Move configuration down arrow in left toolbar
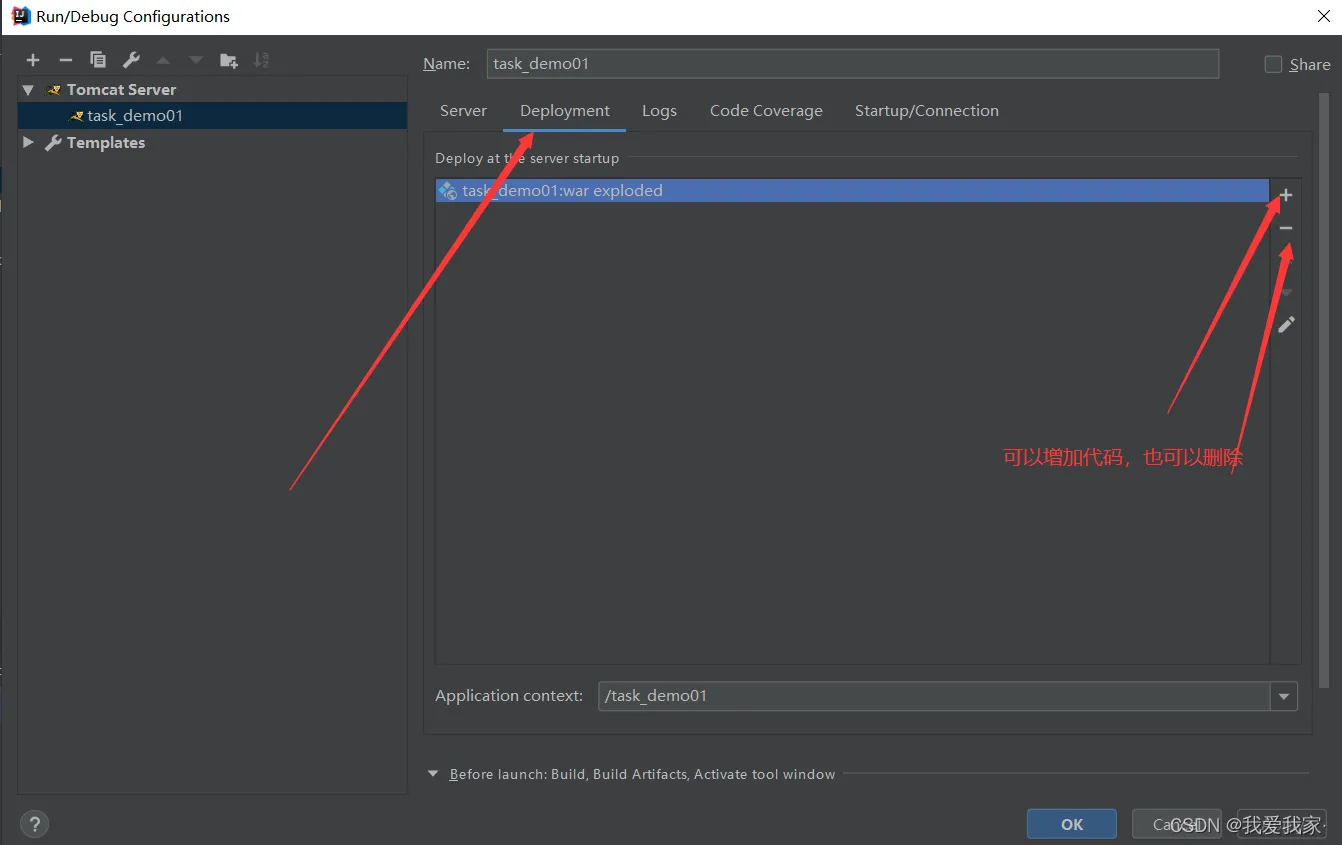Screen dimensions: 1342x845 (196, 61)
